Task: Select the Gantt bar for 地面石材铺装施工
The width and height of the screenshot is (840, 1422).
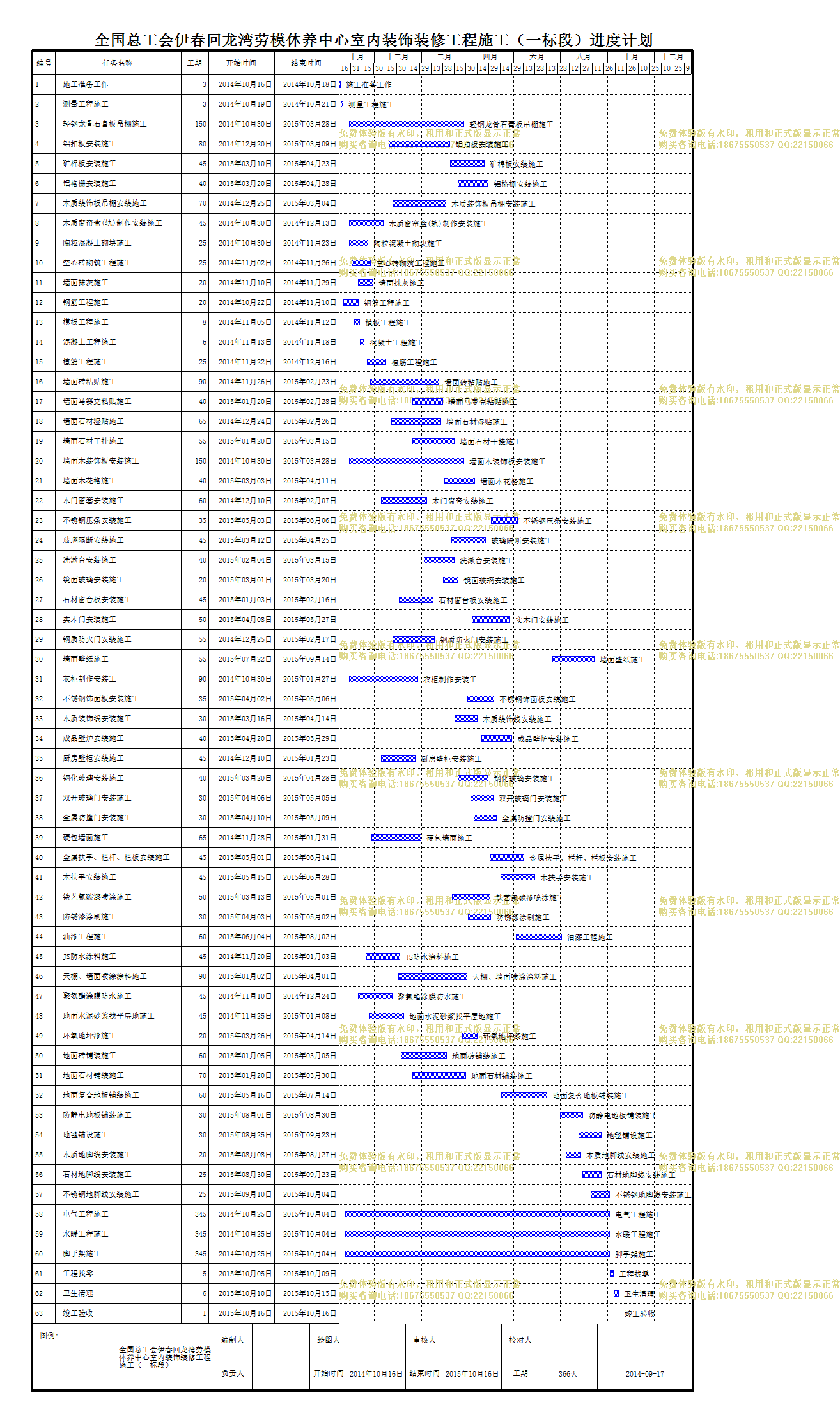Action: coord(439,1075)
